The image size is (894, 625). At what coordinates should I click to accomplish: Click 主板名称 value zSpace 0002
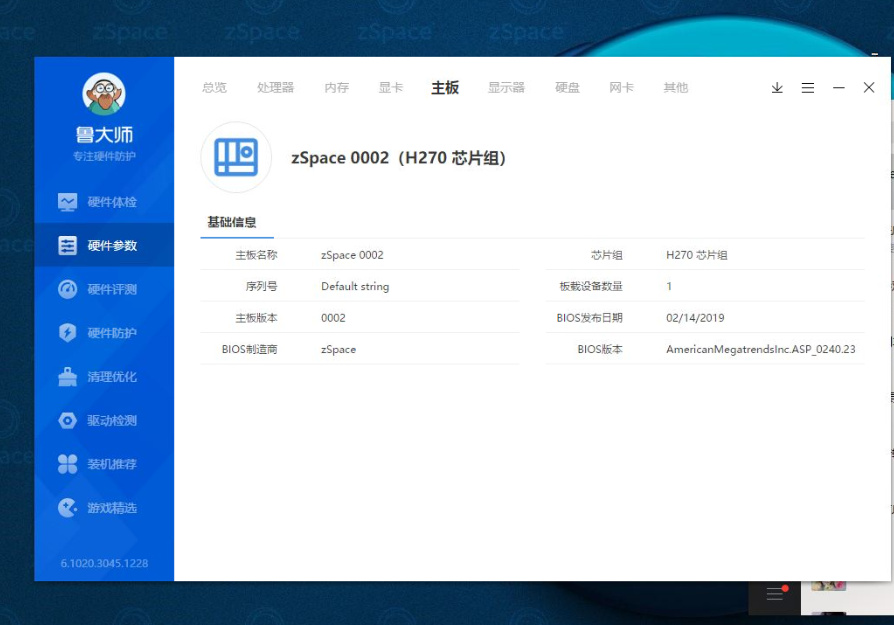coord(352,255)
